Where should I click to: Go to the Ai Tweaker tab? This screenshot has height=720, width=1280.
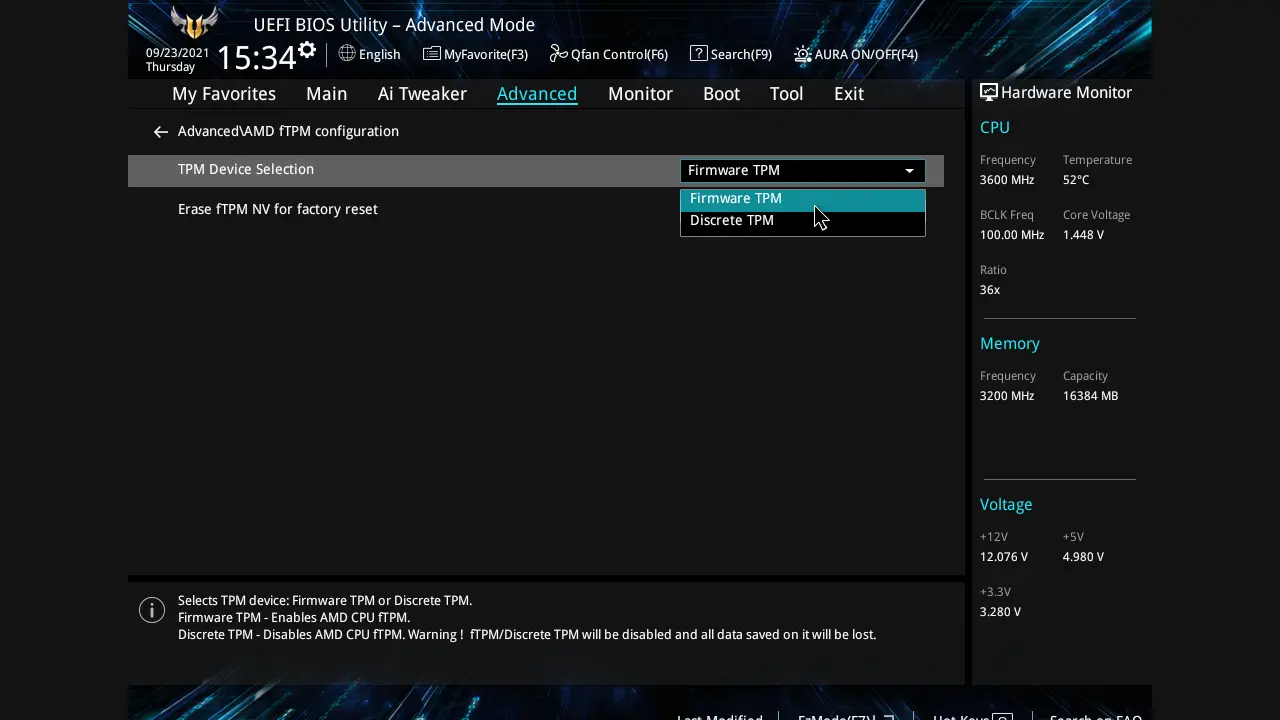[x=422, y=94]
